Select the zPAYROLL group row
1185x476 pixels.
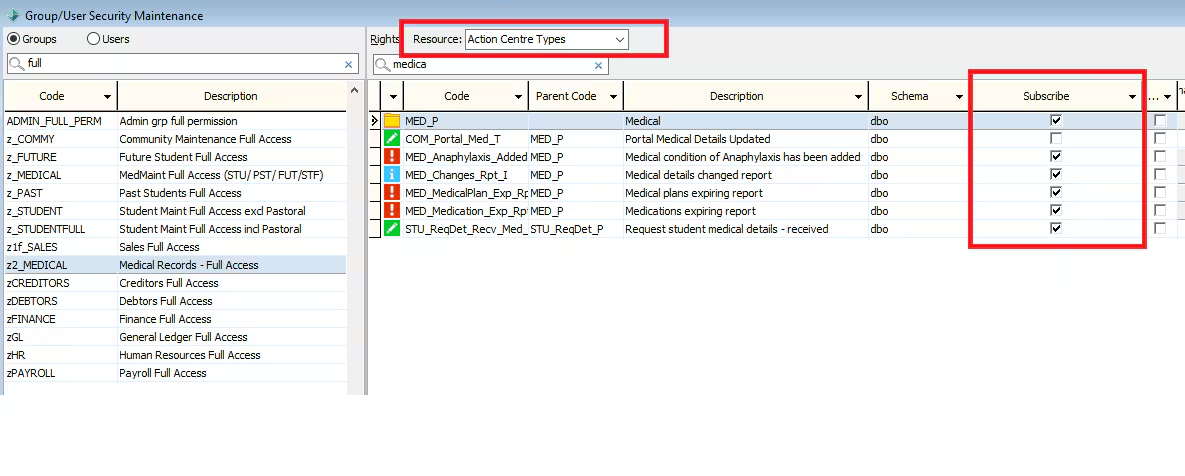point(175,372)
